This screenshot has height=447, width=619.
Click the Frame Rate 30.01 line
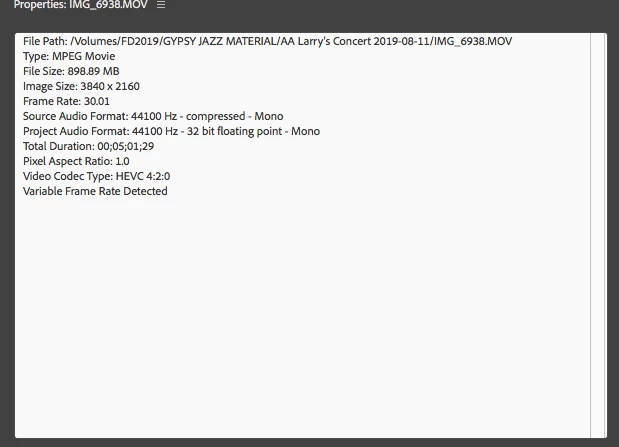point(66,101)
